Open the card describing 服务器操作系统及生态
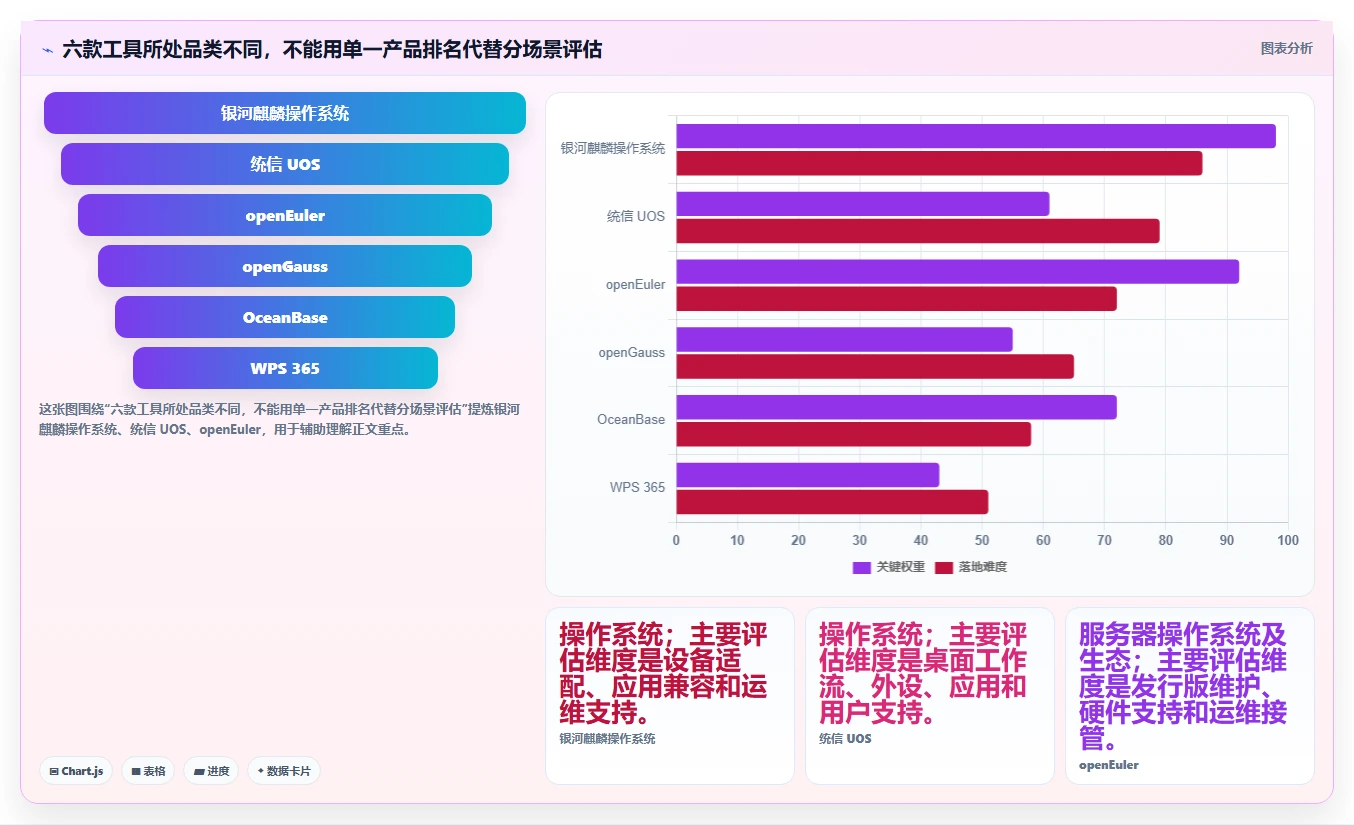Viewport: 1354px width, 825px height. click(x=1190, y=696)
